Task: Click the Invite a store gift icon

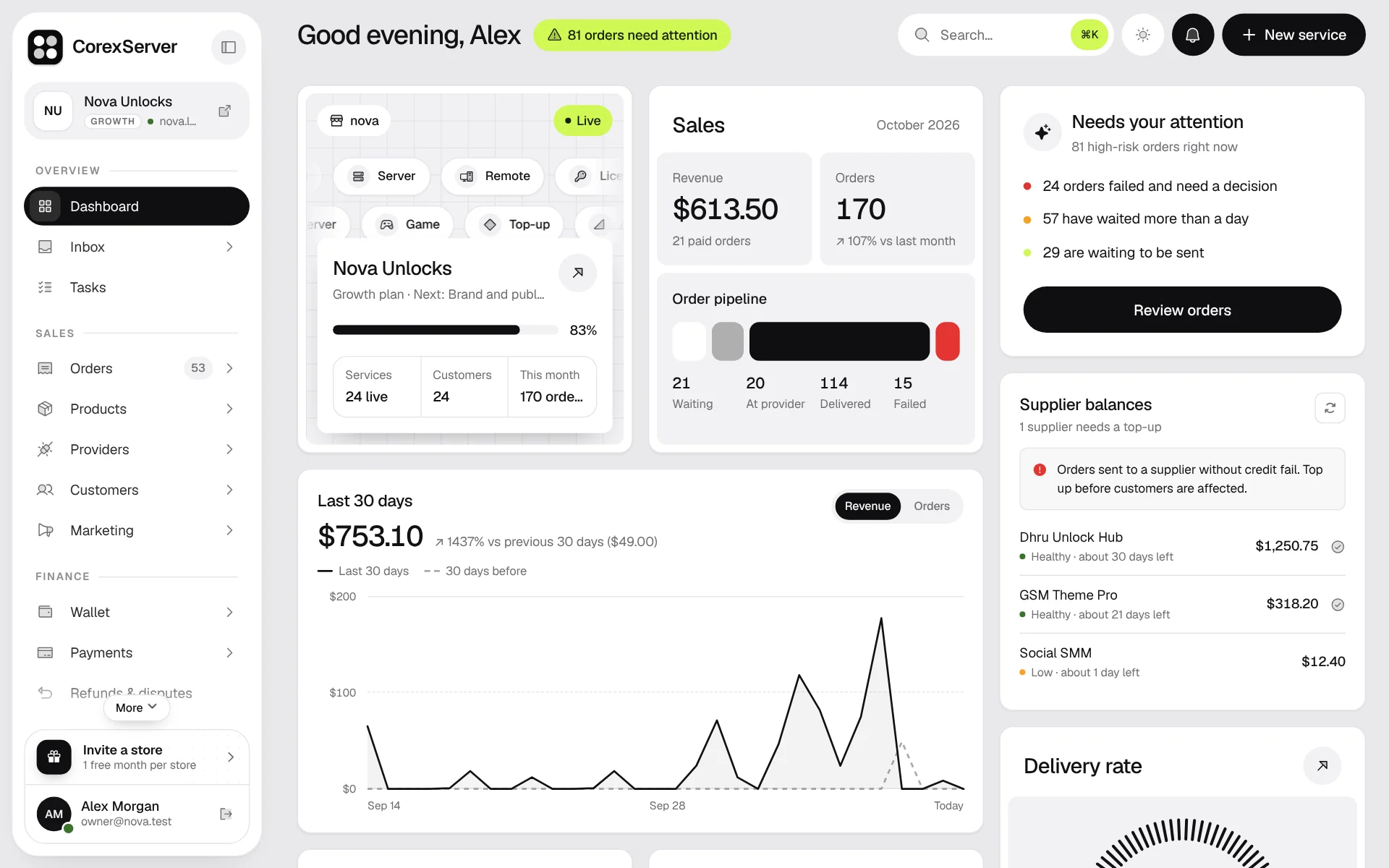Action: [x=54, y=757]
